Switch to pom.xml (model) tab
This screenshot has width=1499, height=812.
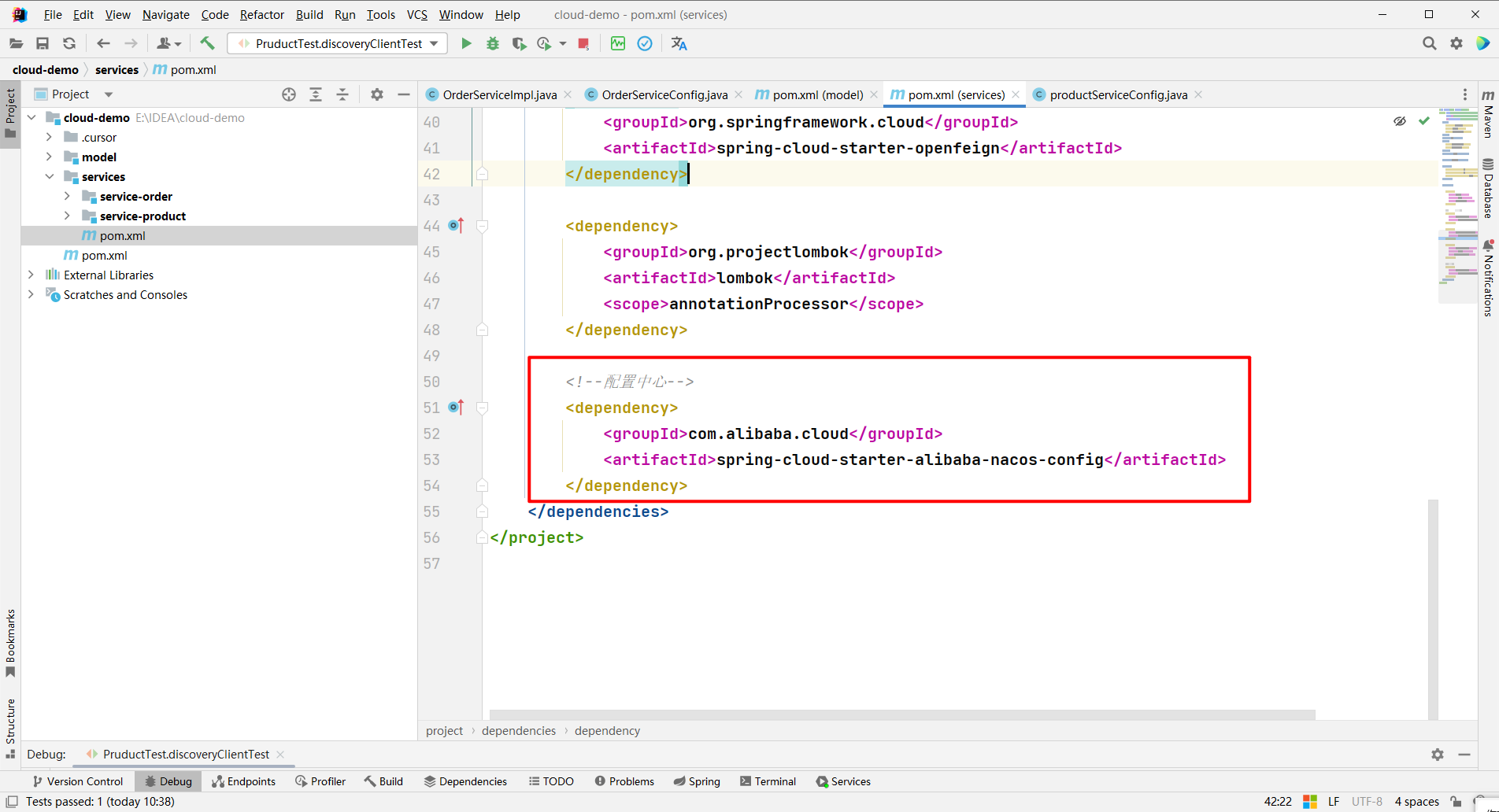click(817, 95)
